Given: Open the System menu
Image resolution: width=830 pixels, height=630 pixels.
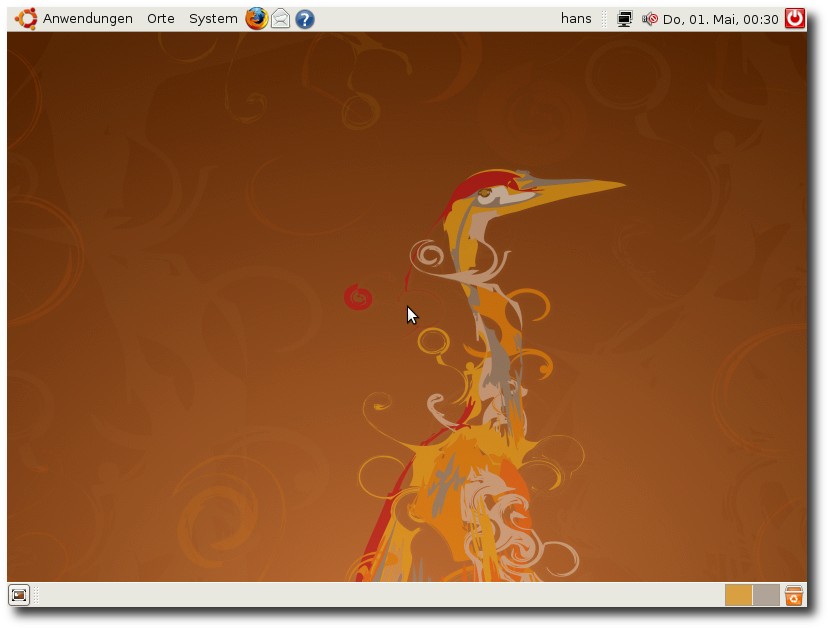Looking at the screenshot, I should (213, 19).
